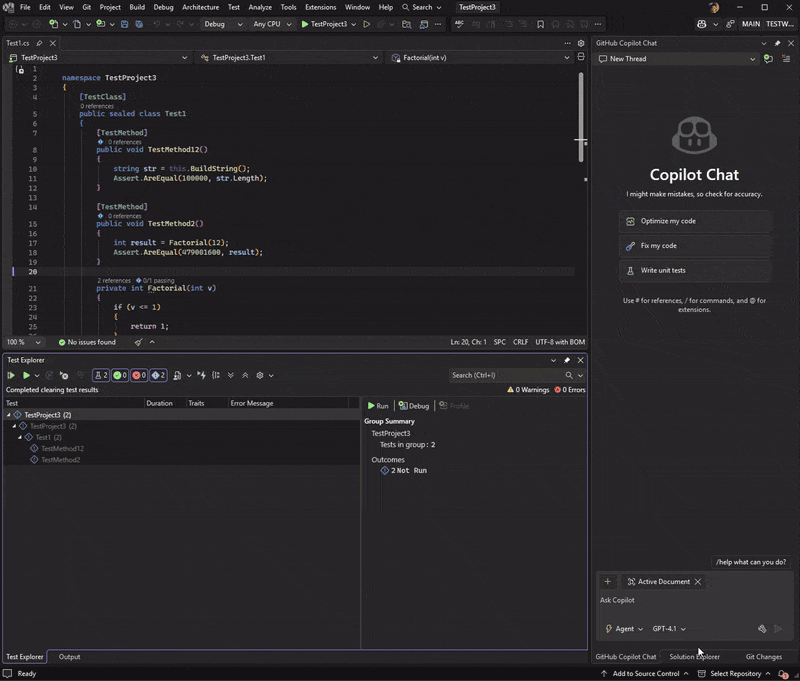Open the GitHub Copilot badge in the title bar

pos(703,25)
